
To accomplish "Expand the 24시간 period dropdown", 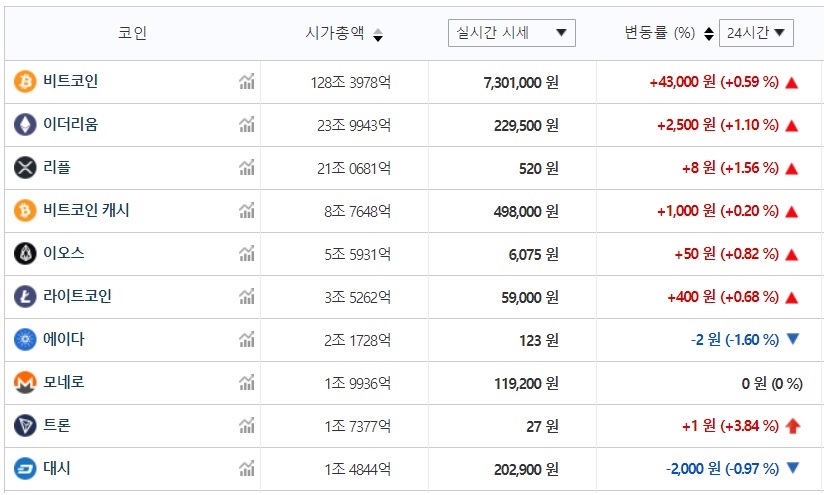I will (x=755, y=33).
